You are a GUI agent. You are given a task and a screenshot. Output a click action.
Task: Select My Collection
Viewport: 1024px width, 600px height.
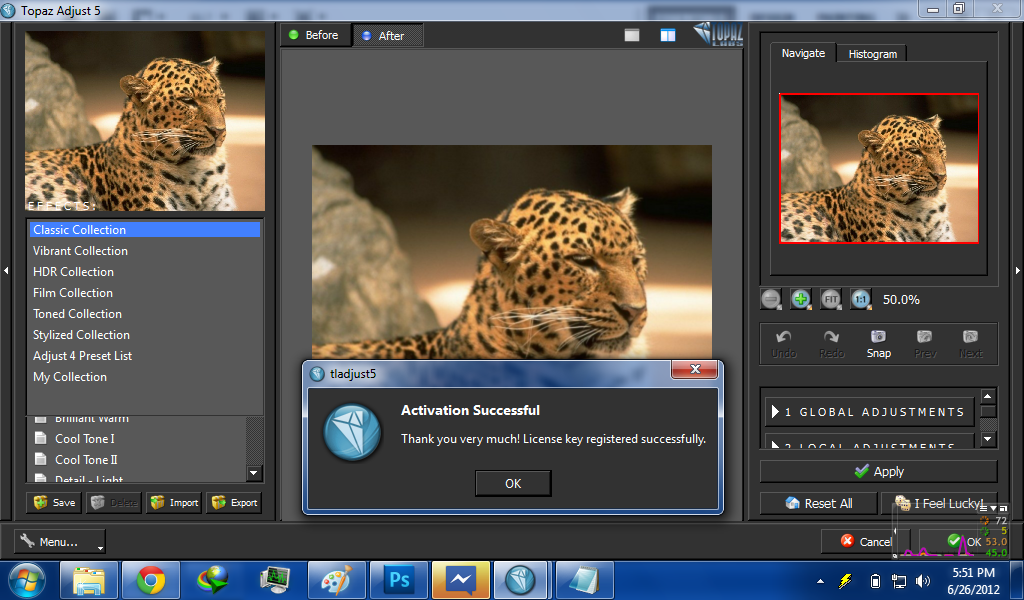[145, 377]
